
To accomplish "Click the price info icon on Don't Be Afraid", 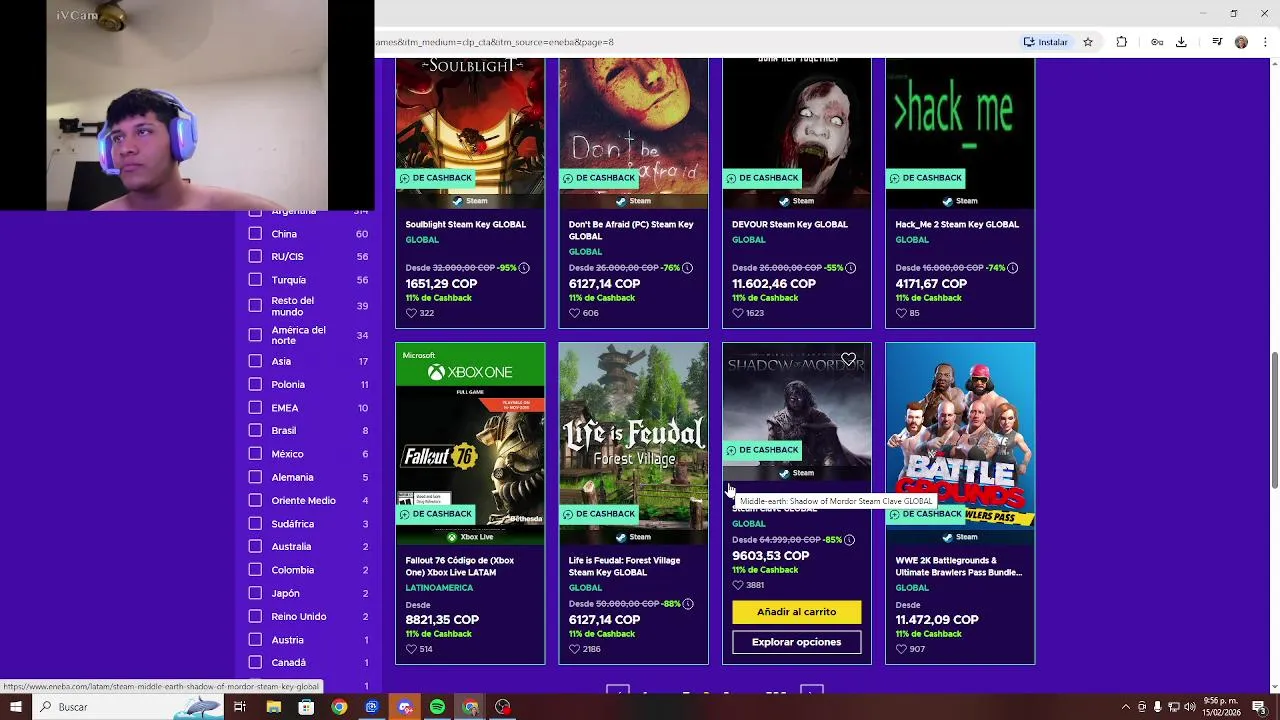I will pyautogui.click(x=687, y=268).
